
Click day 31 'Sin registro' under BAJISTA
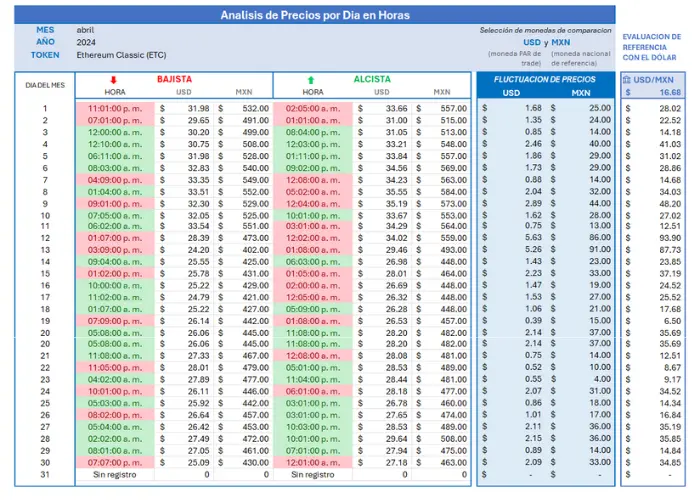click(115, 475)
